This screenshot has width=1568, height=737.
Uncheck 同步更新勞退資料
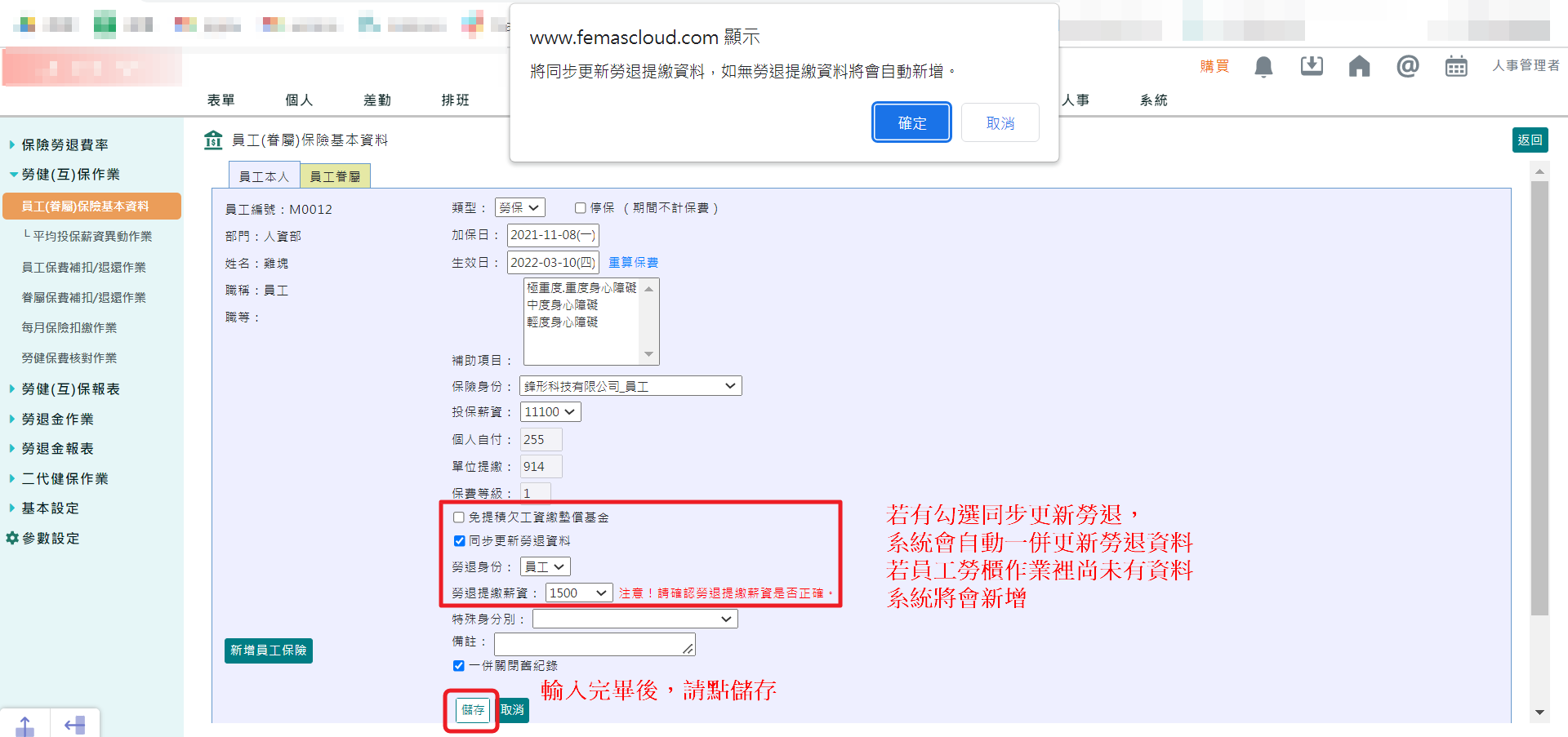pyautogui.click(x=458, y=540)
